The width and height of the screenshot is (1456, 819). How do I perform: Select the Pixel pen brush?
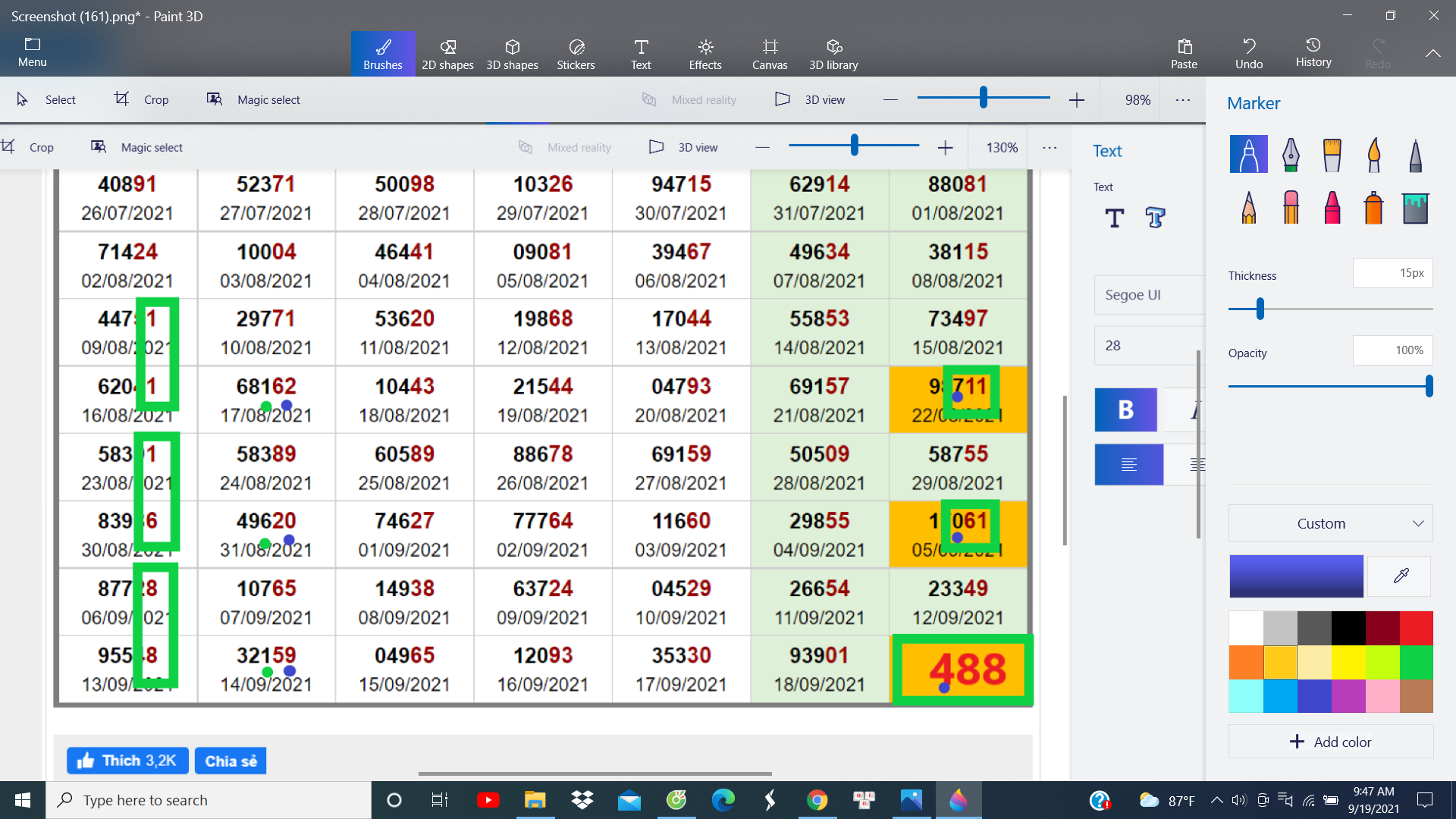point(1415,154)
